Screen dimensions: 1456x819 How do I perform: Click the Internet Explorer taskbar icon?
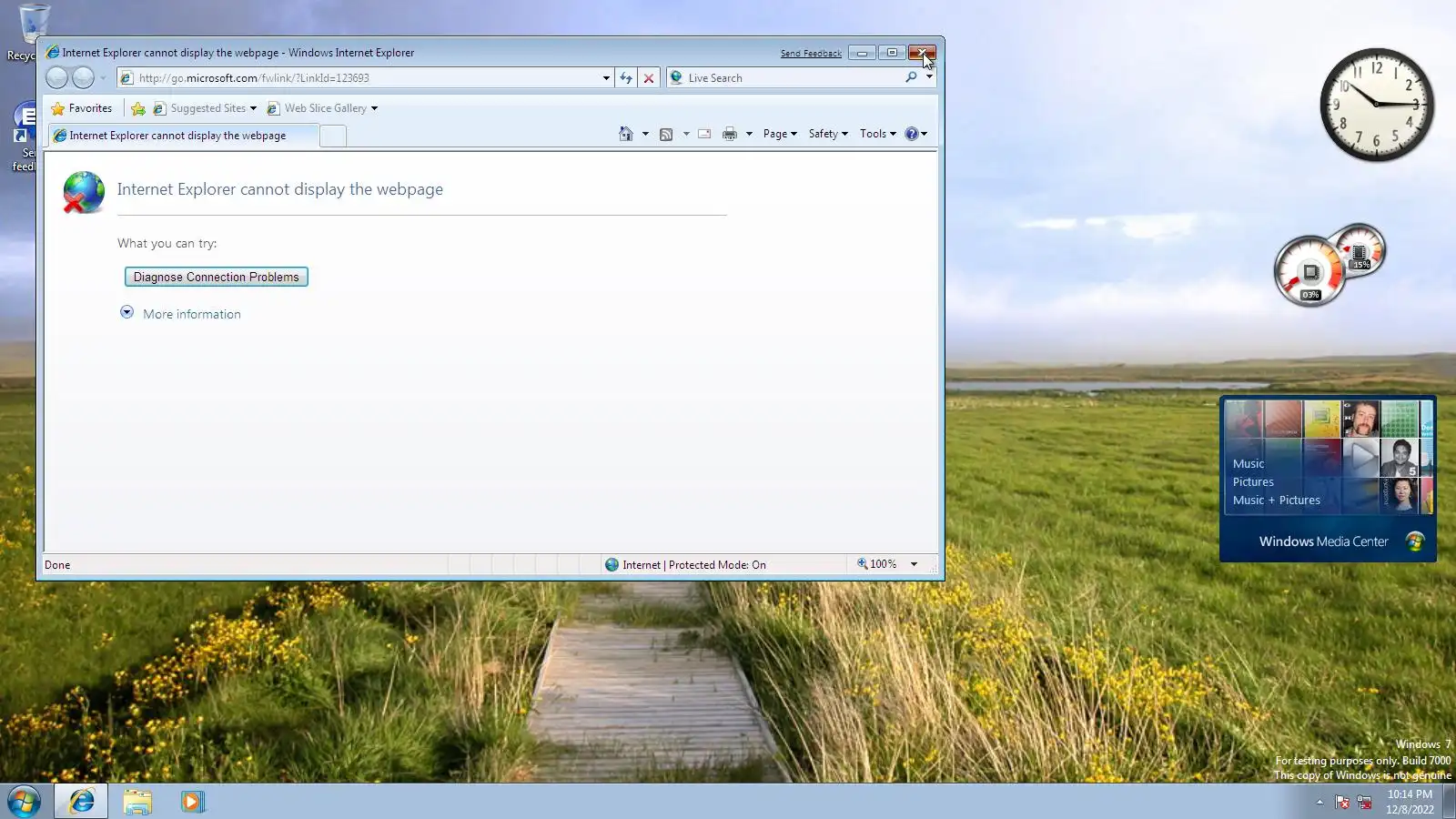(x=82, y=802)
